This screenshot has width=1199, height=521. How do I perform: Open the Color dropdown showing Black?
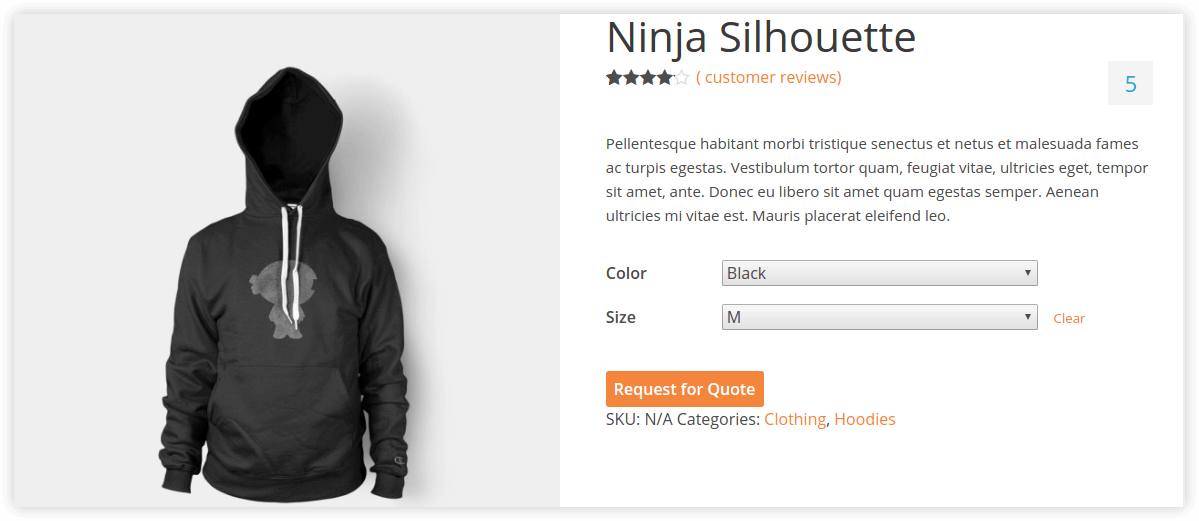[x=879, y=273]
